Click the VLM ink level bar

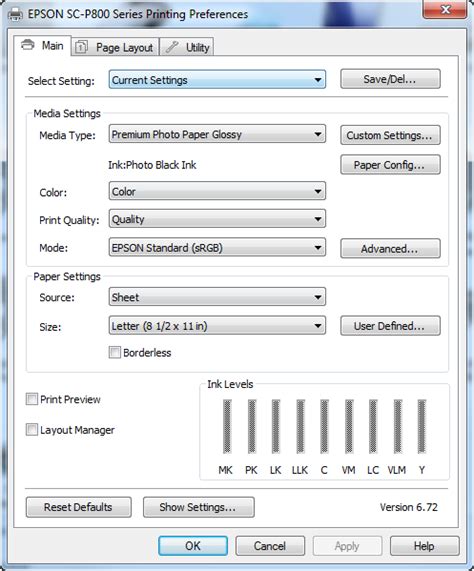398,426
